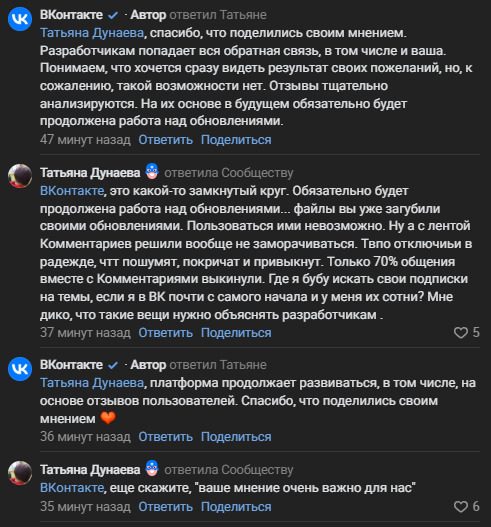Open VK logo avatar on 36-minutes-ago reply

pos(20,369)
